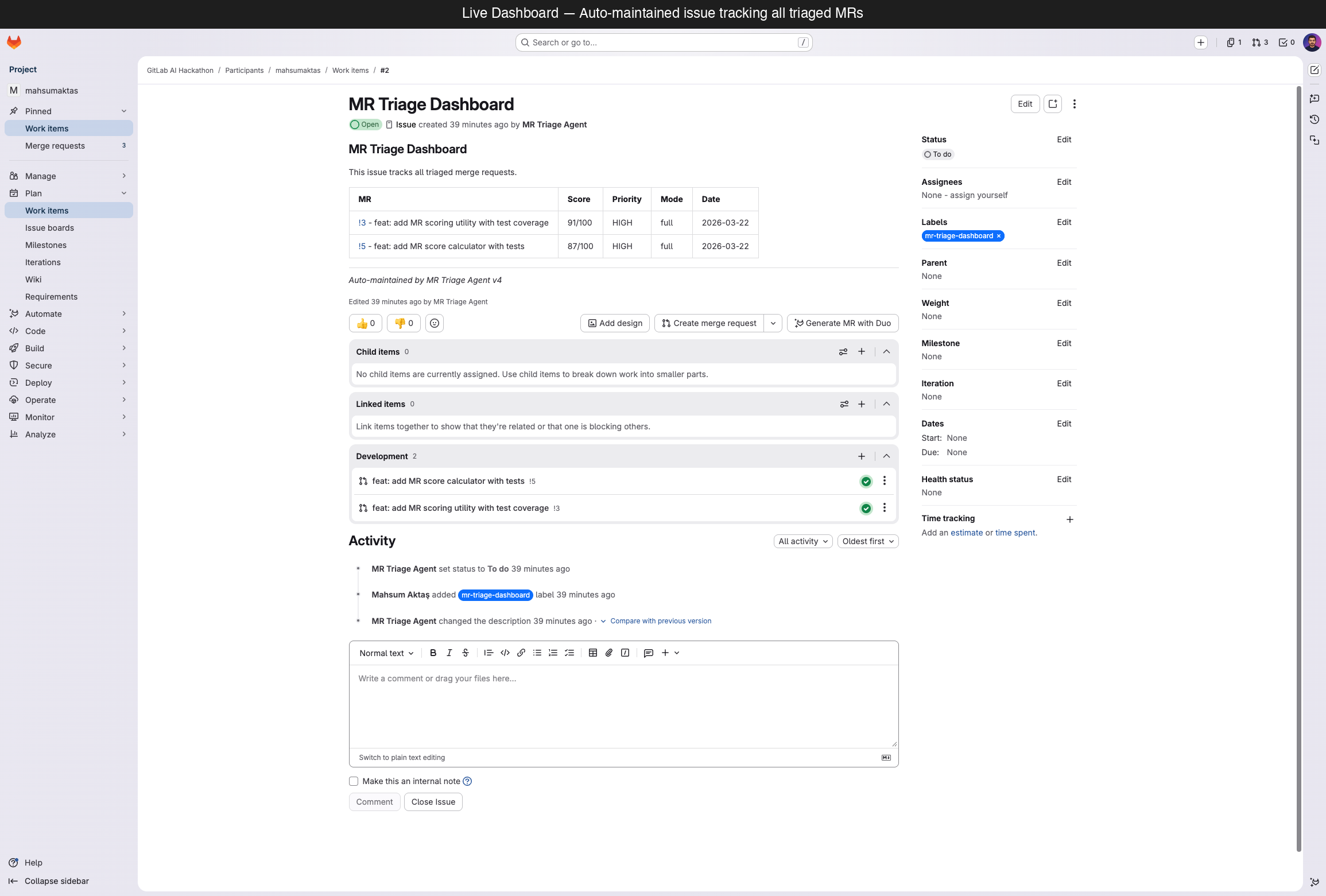Open the kebab menu beside the Edit button
Viewport: 1326px width, 896px height.
[1075, 104]
